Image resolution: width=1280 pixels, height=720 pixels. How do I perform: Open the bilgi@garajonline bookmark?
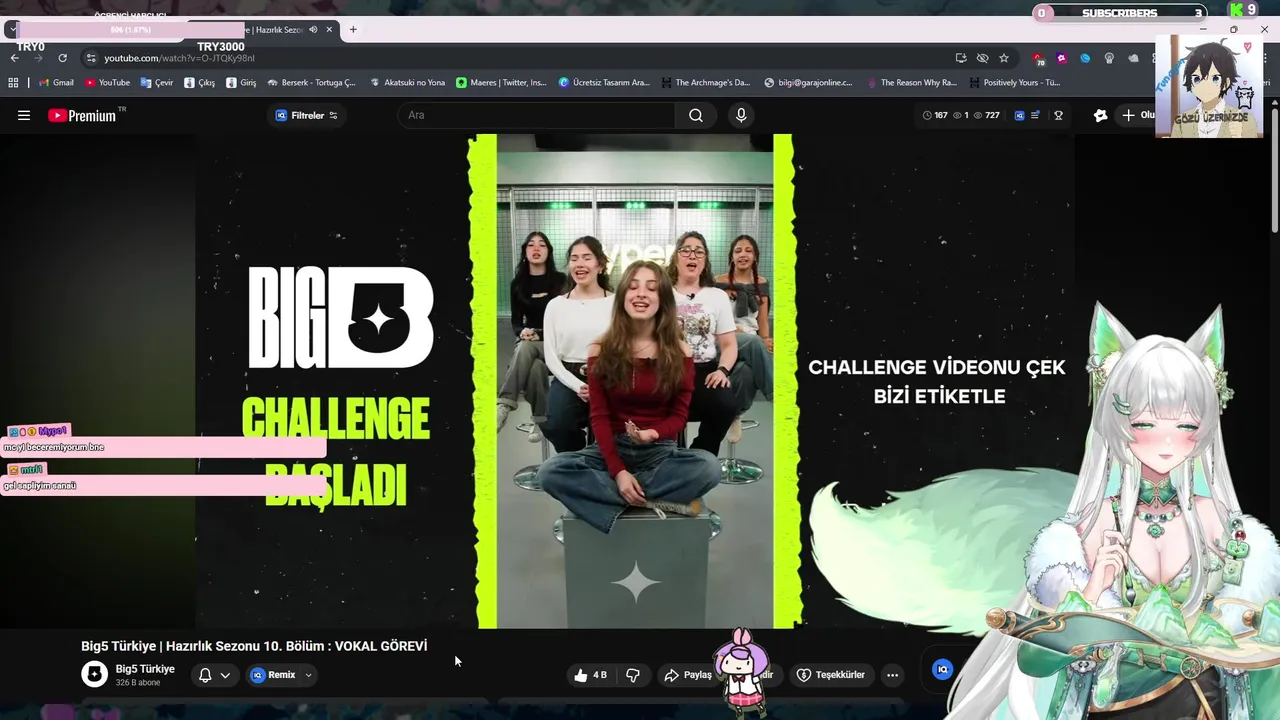pos(808,83)
